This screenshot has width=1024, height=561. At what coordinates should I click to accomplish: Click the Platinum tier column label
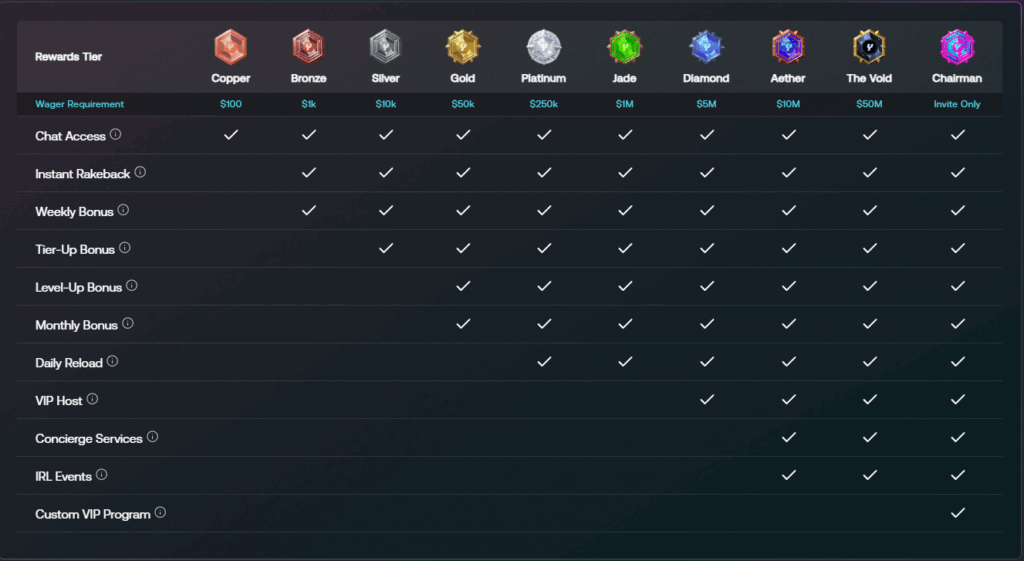point(543,78)
